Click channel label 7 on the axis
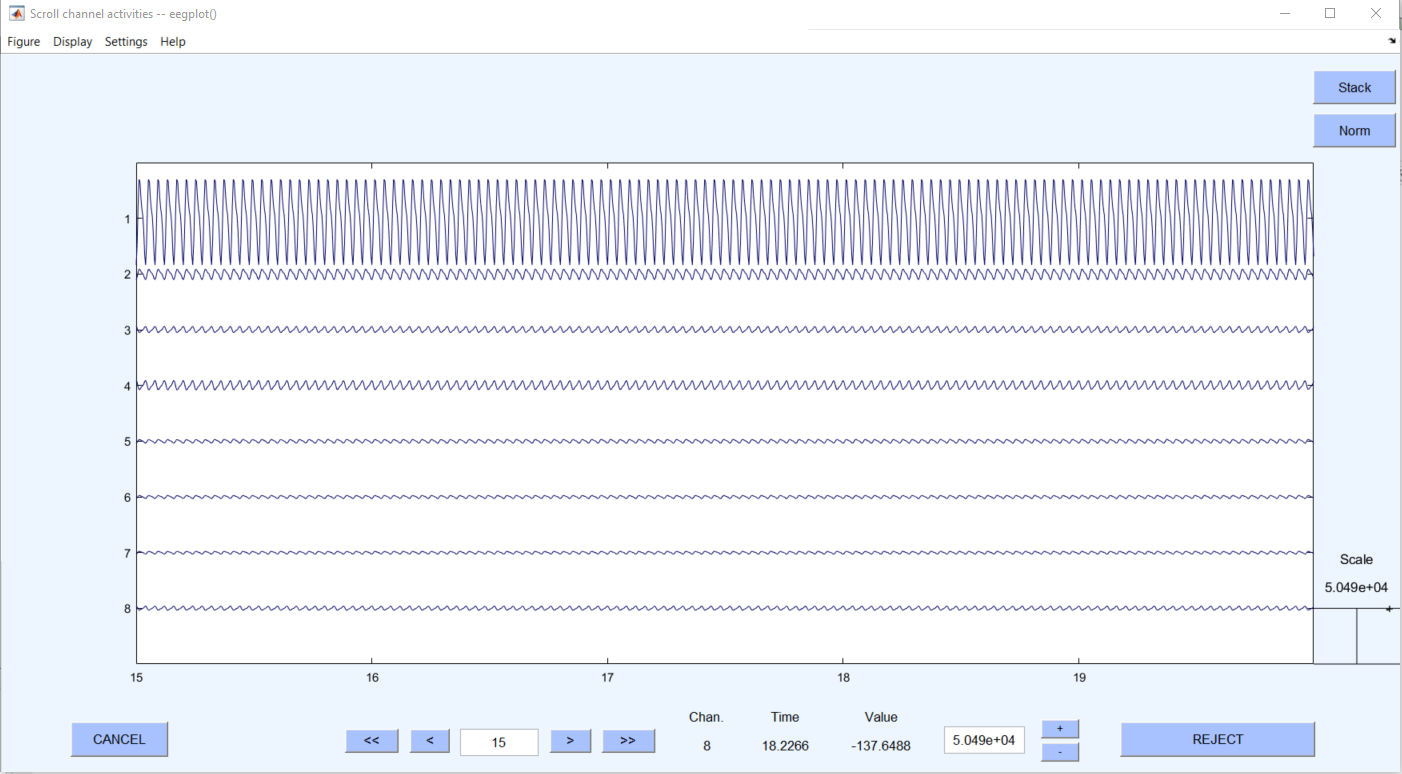This screenshot has width=1402, height=774. [128, 553]
